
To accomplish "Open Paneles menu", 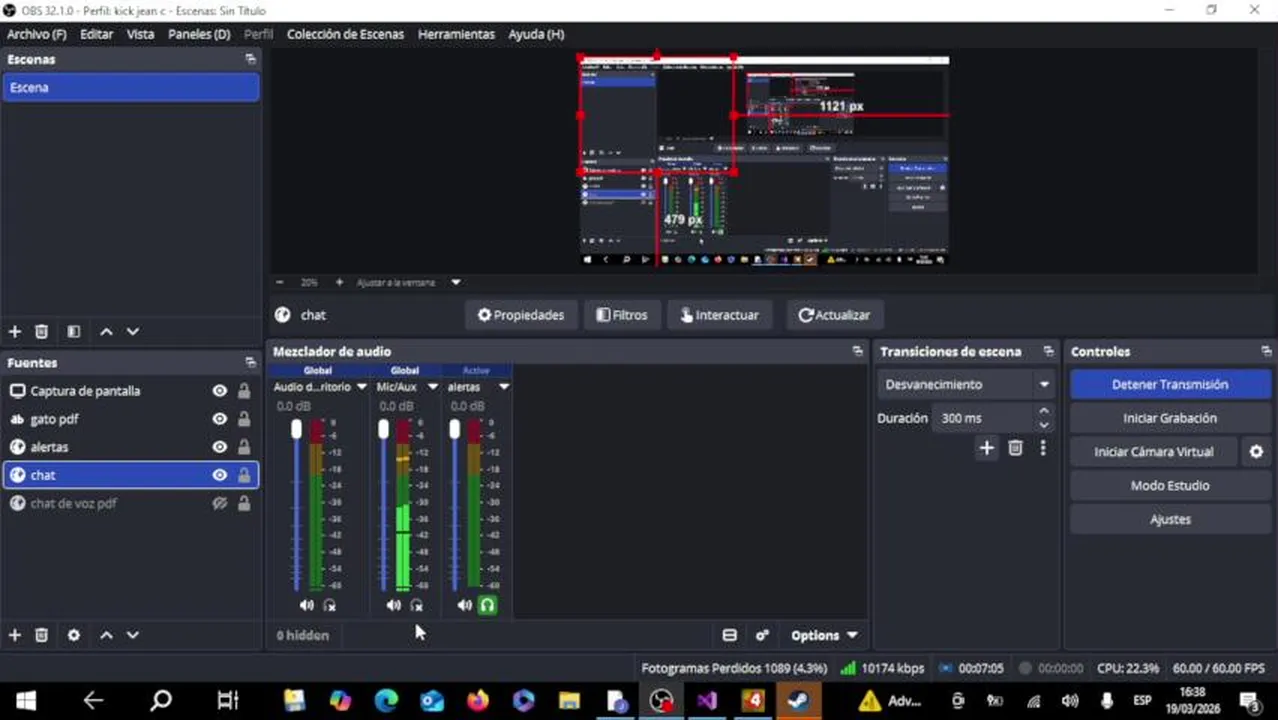I will [199, 34].
